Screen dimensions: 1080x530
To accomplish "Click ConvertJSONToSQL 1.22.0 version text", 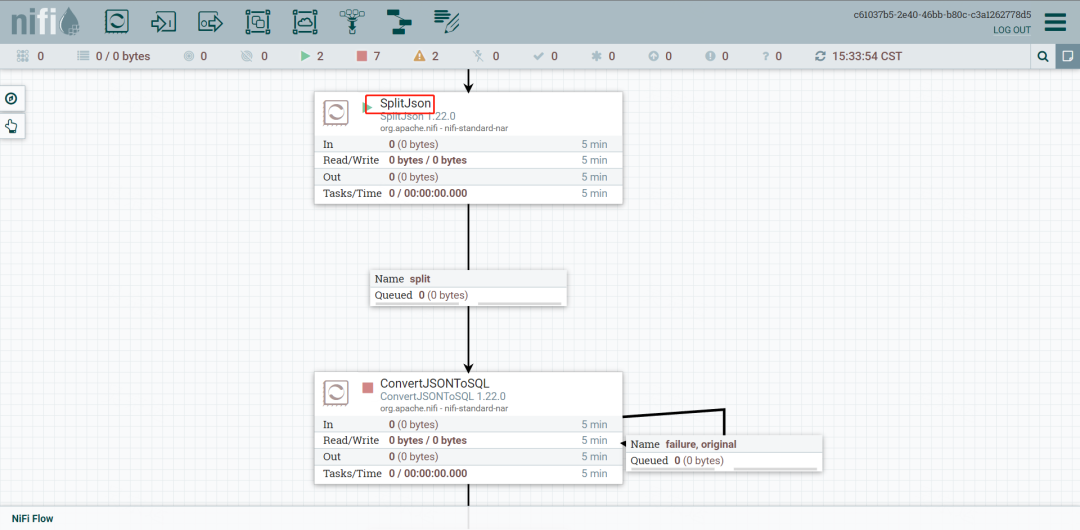I will [443, 397].
